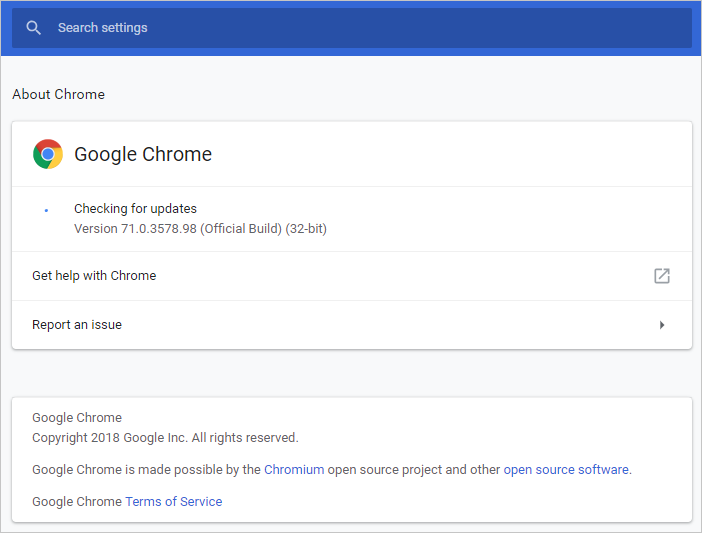Select the Report an issue text

77,325
